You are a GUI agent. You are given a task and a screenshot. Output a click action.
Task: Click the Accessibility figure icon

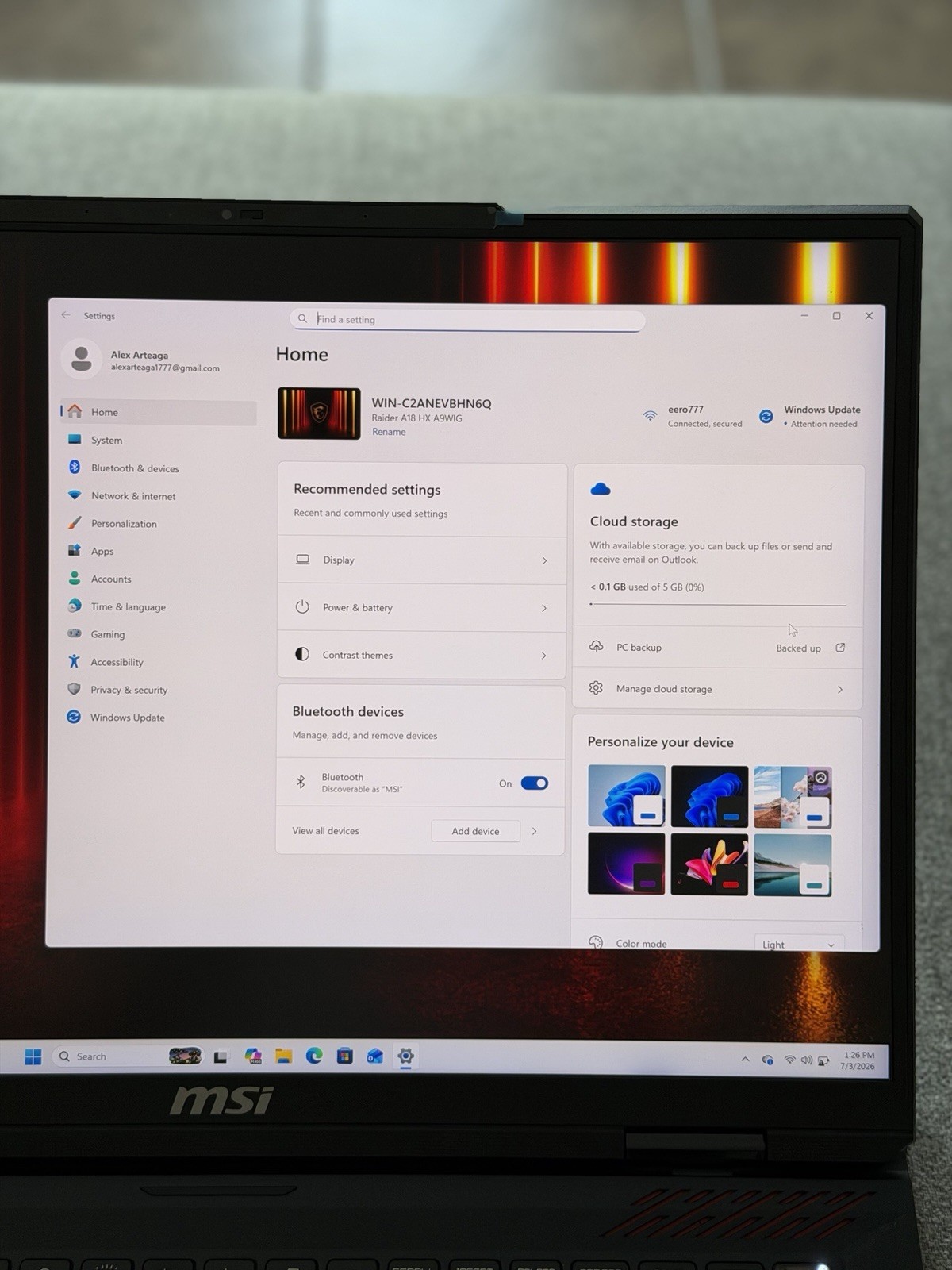[74, 661]
